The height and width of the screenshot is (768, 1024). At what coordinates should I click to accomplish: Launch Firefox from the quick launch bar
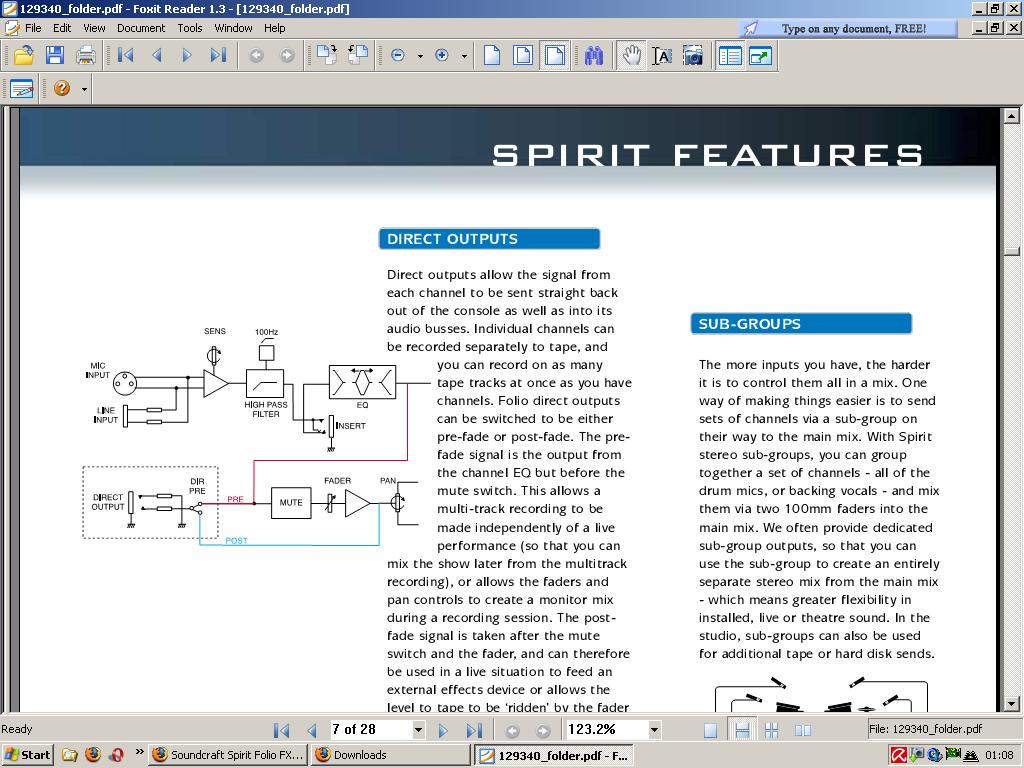pos(93,755)
